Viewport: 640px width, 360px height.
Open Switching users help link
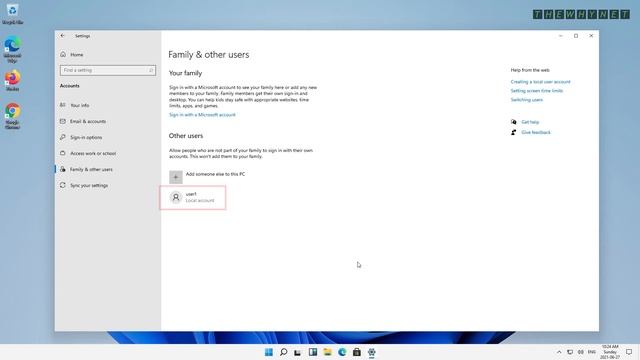pyautogui.click(x=527, y=100)
